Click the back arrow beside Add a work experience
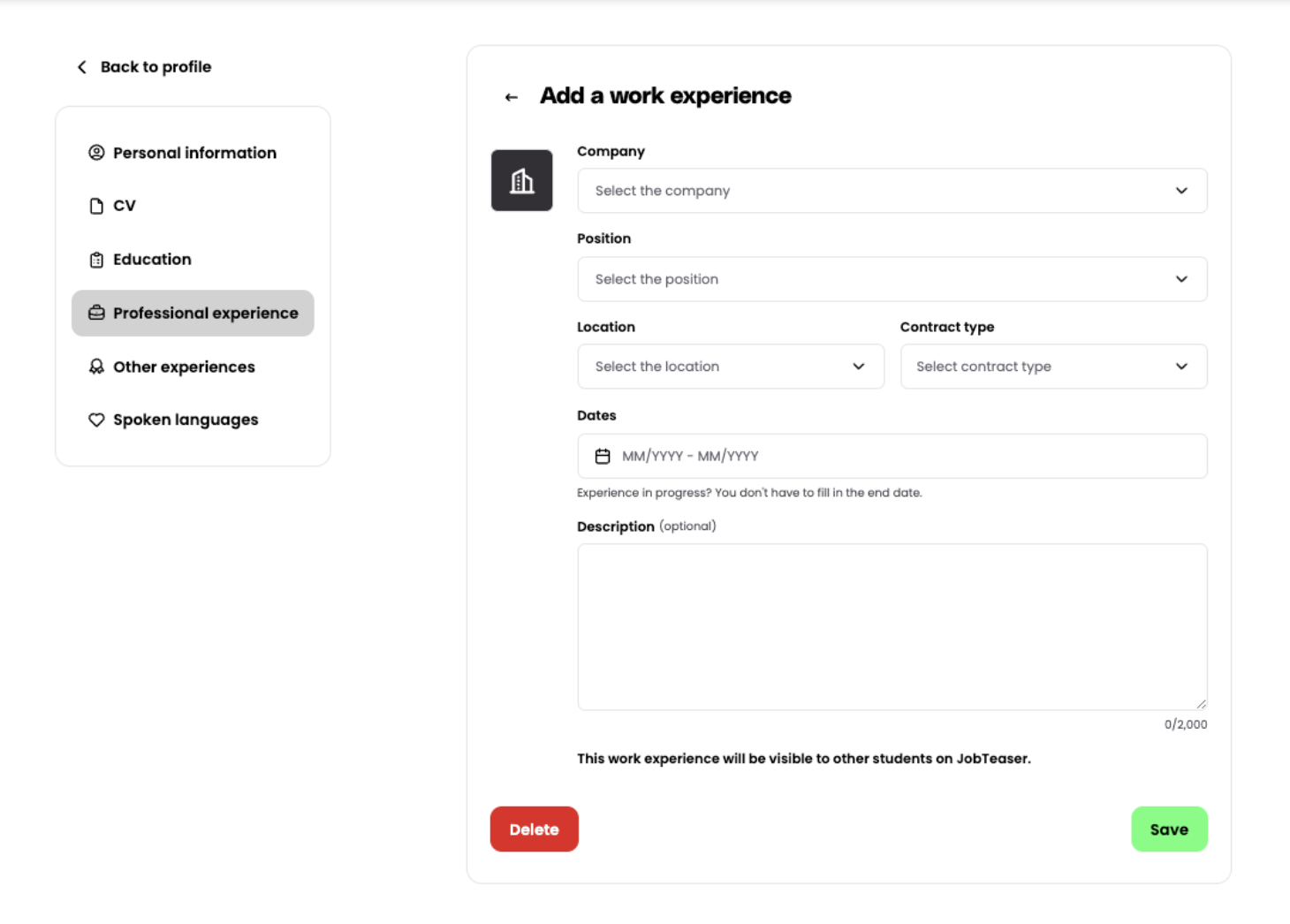The image size is (1290, 924). (x=511, y=97)
